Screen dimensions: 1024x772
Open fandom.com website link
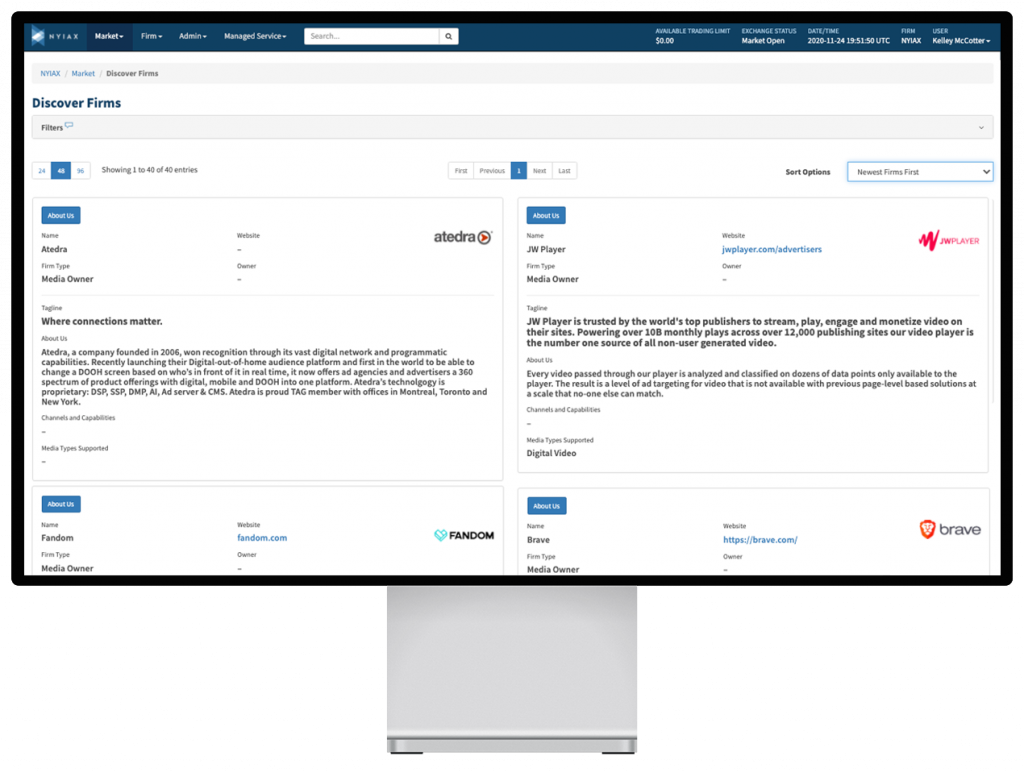coord(262,538)
